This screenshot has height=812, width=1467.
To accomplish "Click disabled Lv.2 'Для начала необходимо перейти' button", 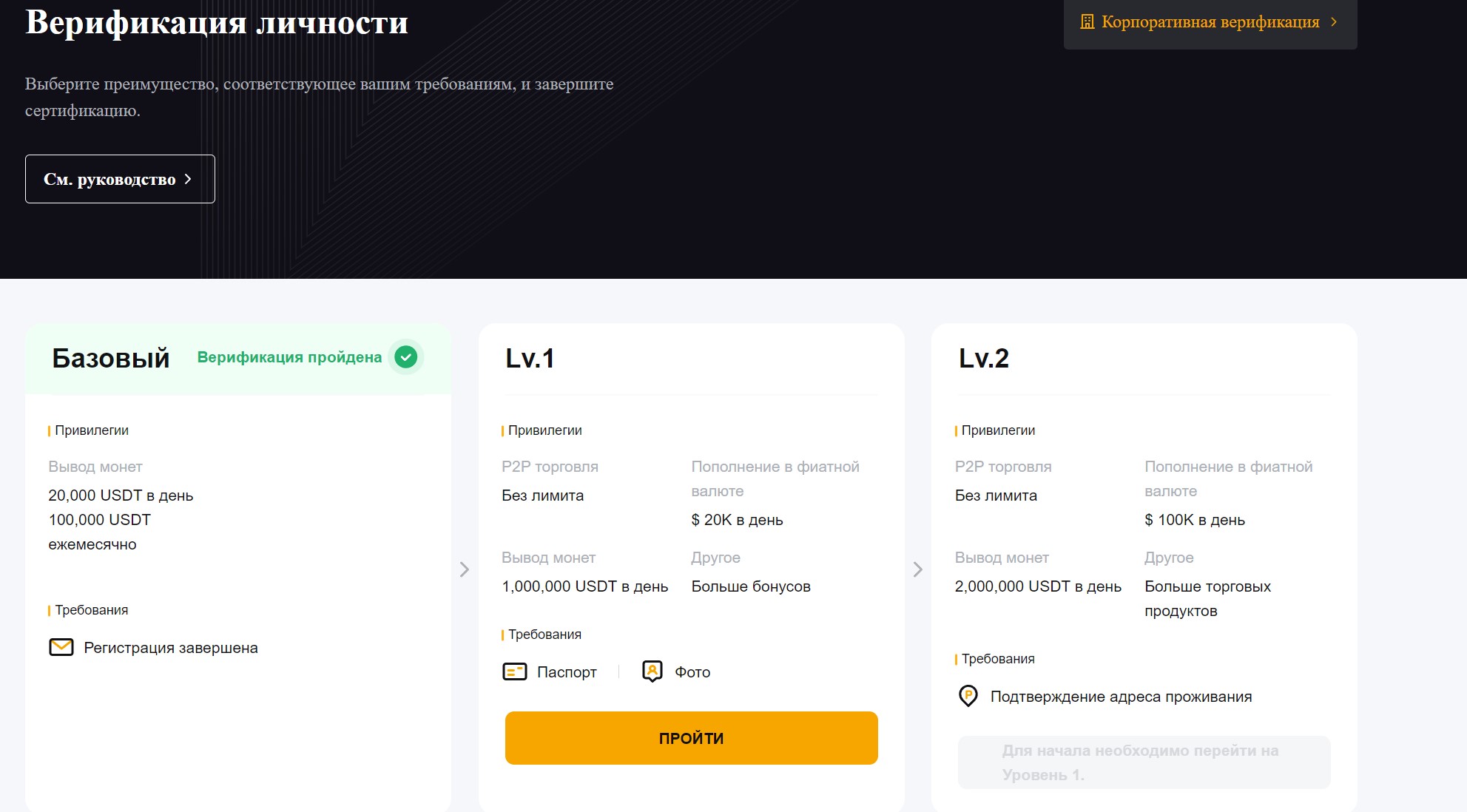I will 1144,762.
